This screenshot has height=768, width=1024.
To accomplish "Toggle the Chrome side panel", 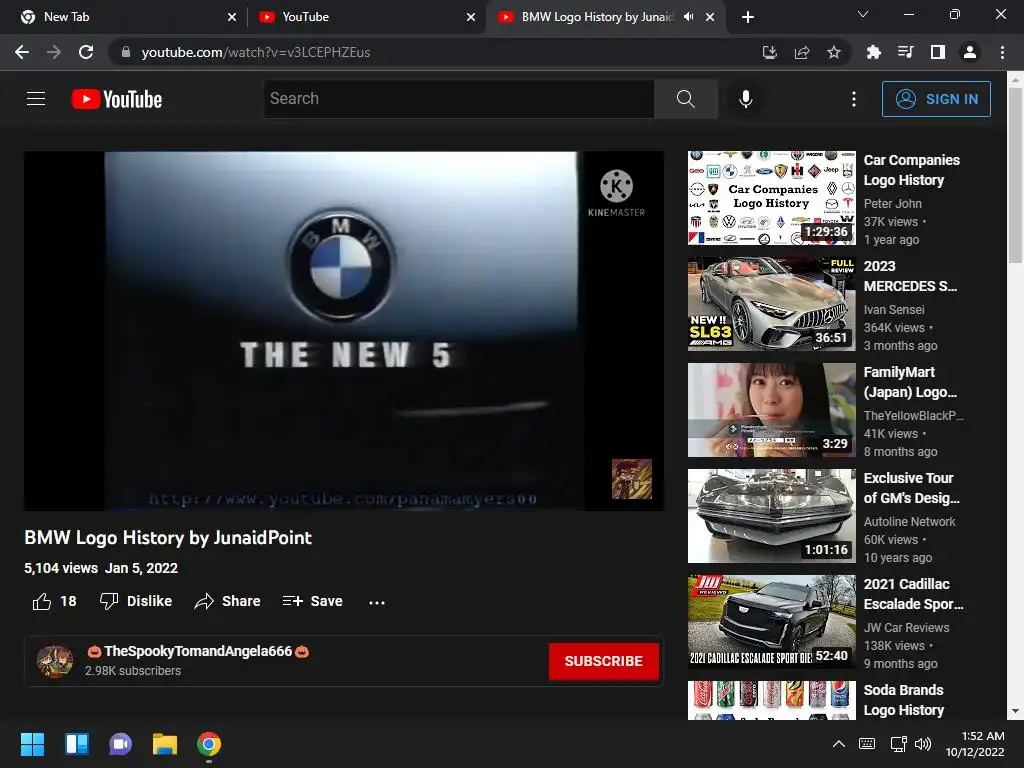I will (x=938, y=52).
